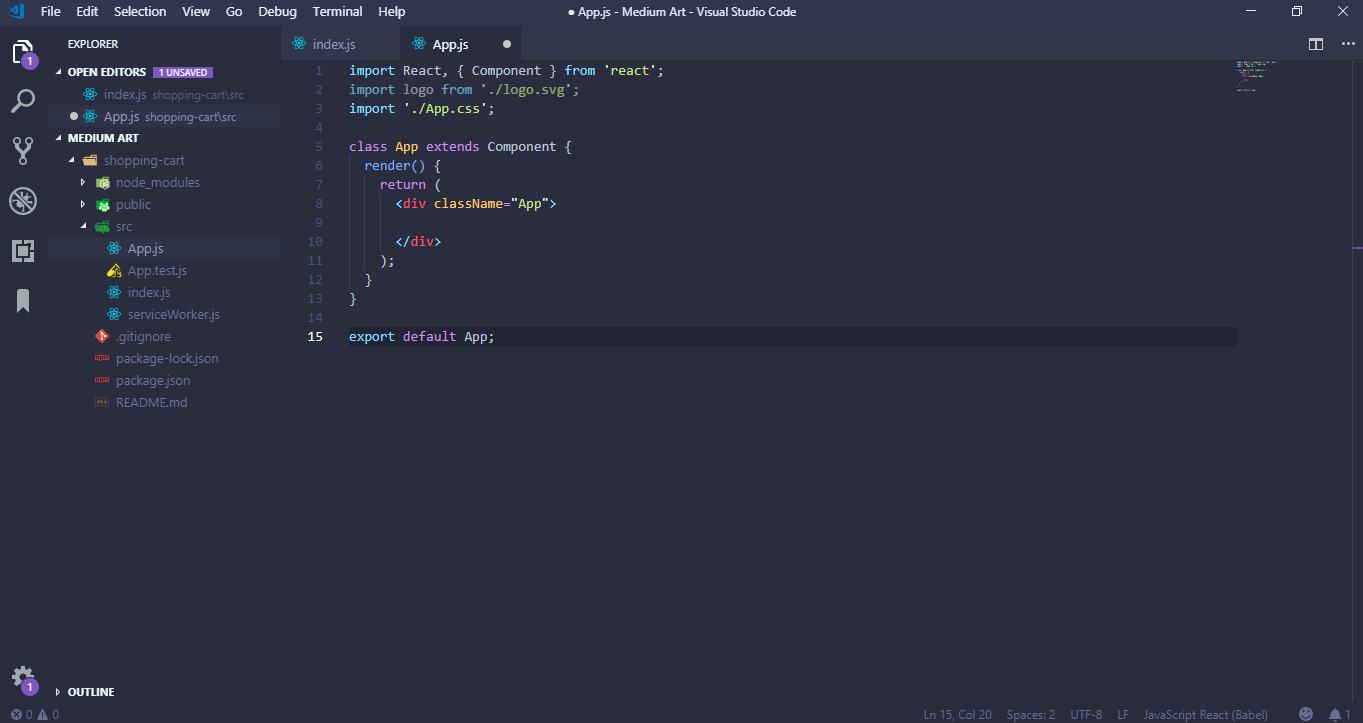
Task: Change the JavaScript React (Babel) language mode
Action: coord(1204,714)
